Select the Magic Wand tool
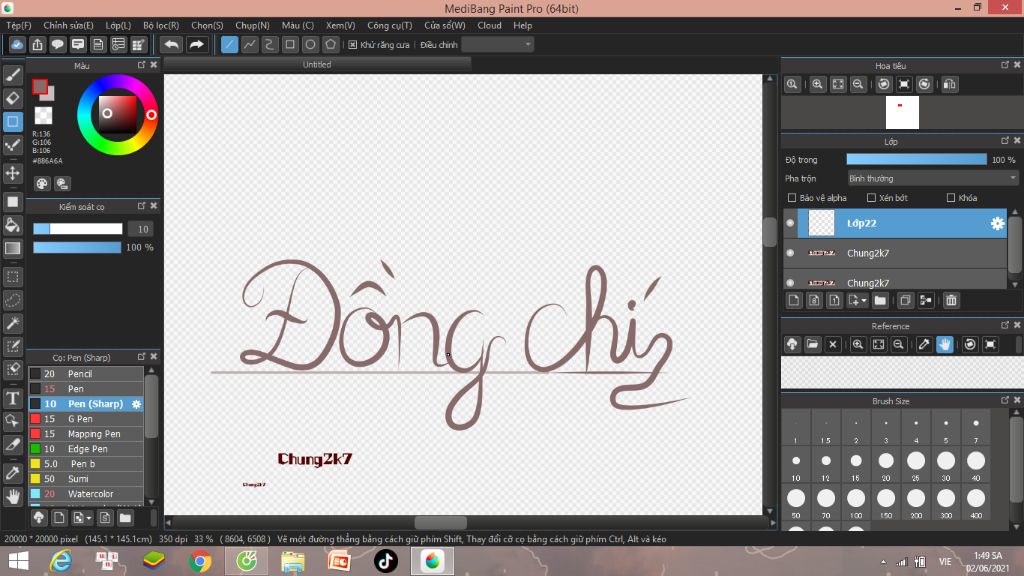Image resolution: width=1024 pixels, height=576 pixels. tap(12, 323)
